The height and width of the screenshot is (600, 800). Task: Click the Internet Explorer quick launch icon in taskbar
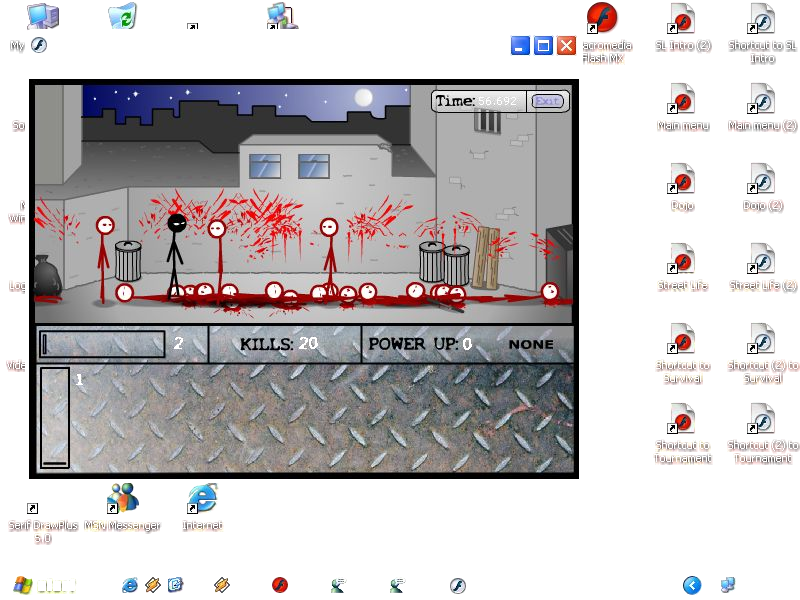pyautogui.click(x=130, y=585)
